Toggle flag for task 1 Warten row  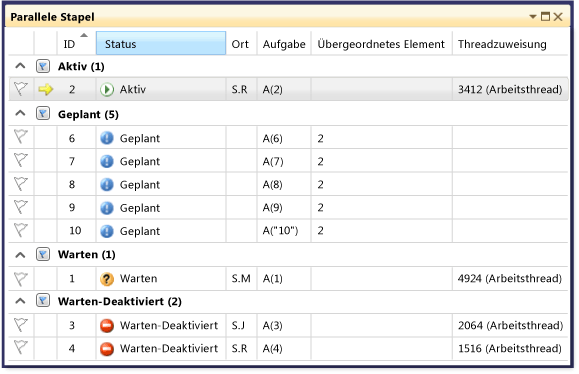(x=21, y=279)
